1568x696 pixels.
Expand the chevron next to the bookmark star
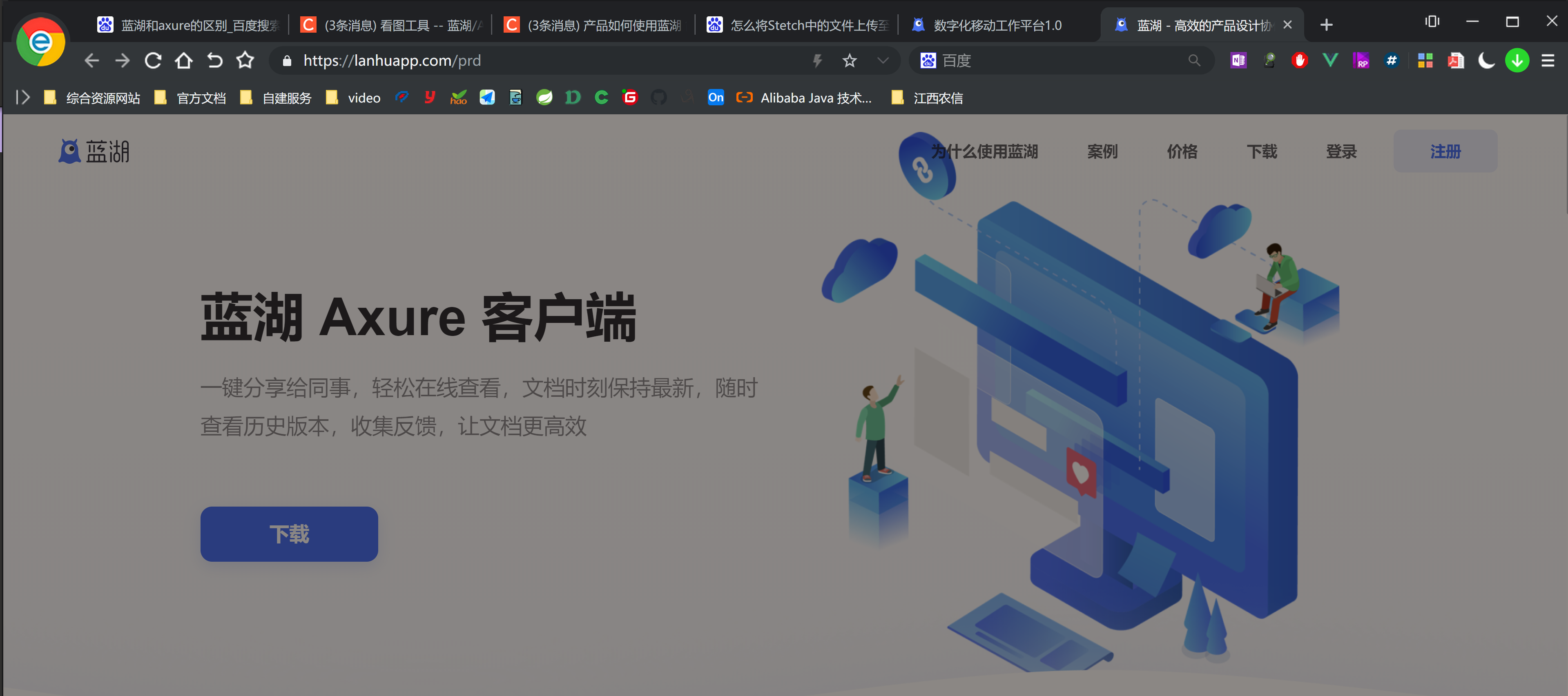click(x=882, y=60)
